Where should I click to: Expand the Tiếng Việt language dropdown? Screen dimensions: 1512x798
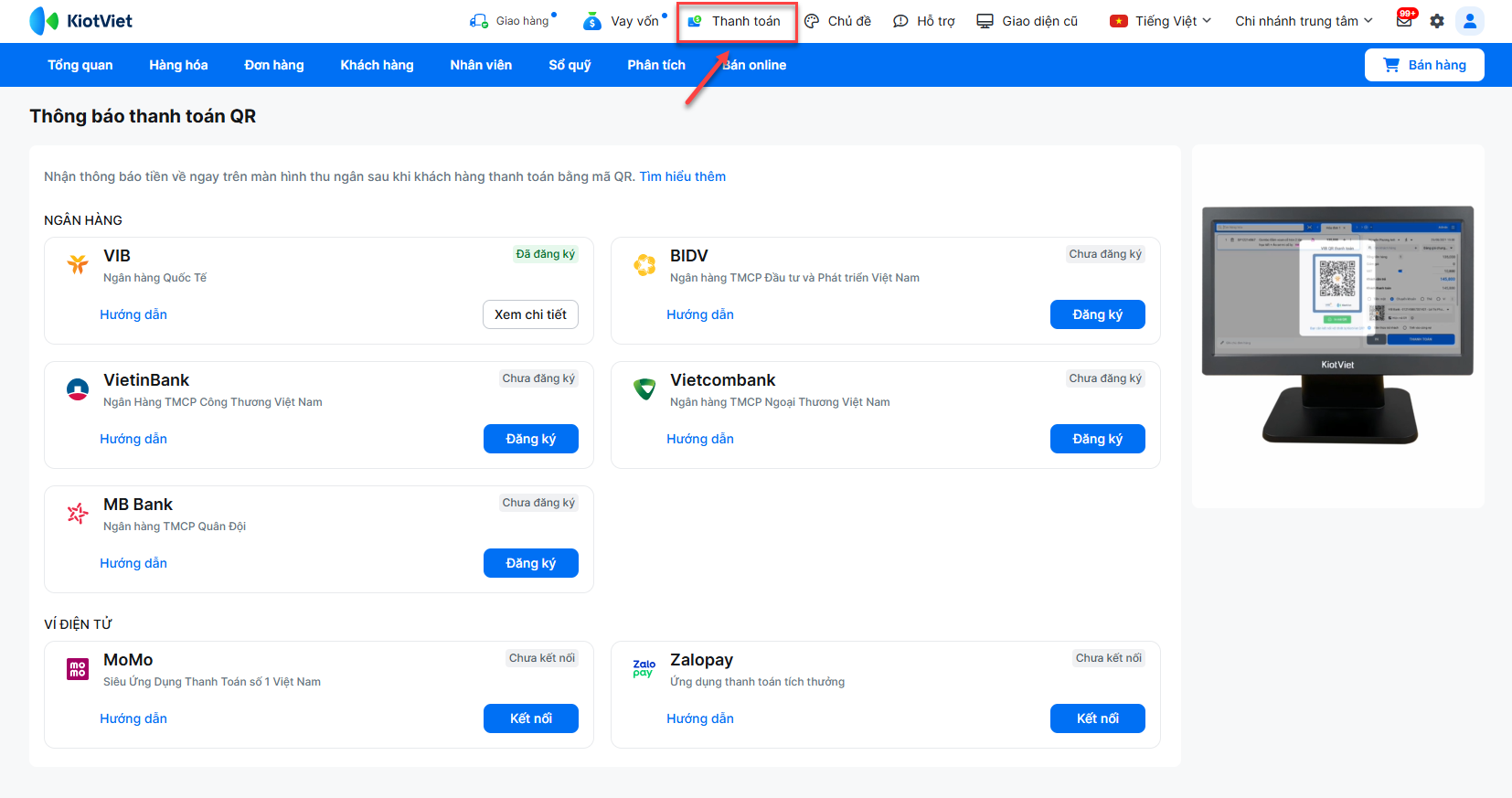1160,21
